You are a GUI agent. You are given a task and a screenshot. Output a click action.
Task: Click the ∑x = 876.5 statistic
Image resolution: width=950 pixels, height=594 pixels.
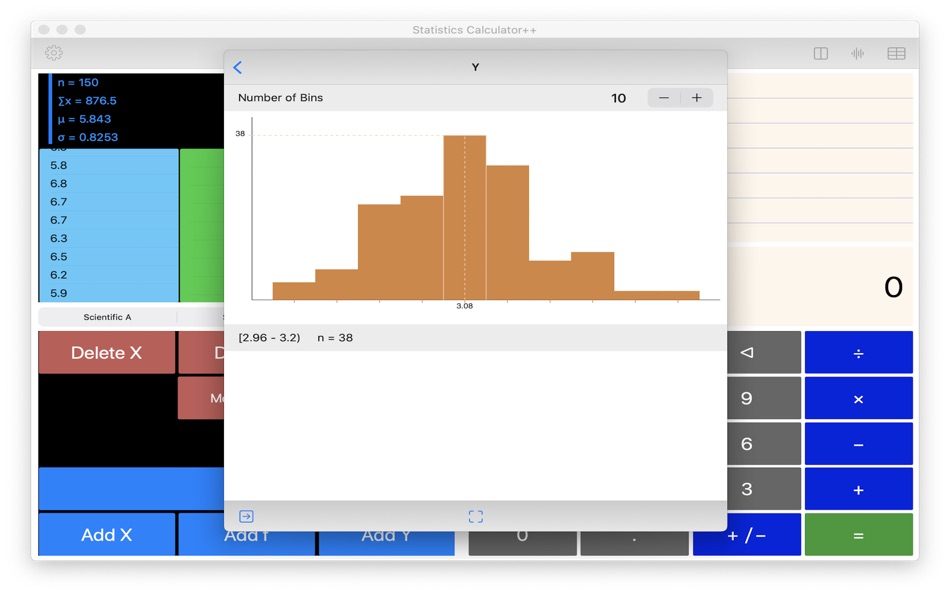(x=87, y=101)
